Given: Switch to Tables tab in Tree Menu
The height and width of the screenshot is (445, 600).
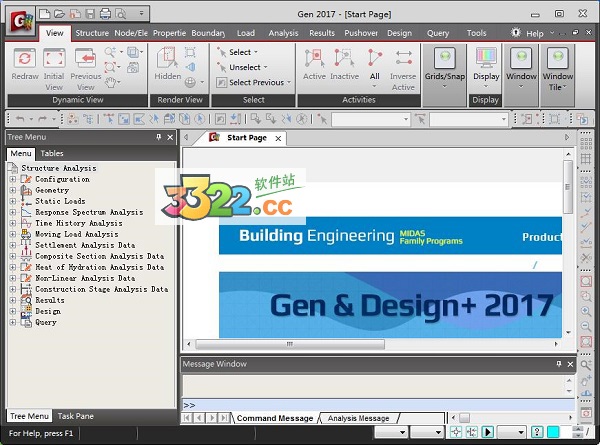Looking at the screenshot, I should click(x=52, y=153).
